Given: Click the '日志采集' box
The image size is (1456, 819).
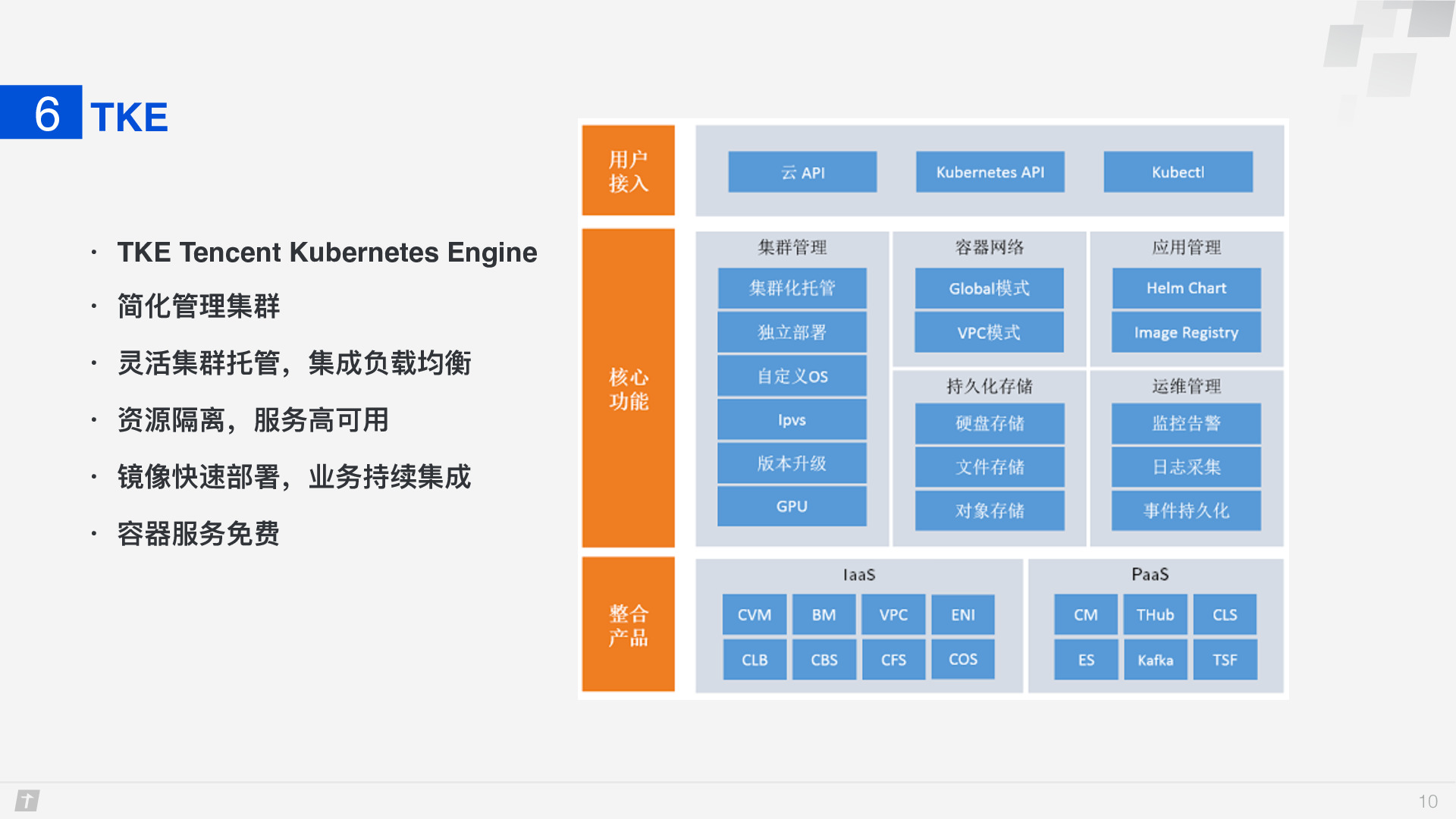Looking at the screenshot, I should (1186, 467).
